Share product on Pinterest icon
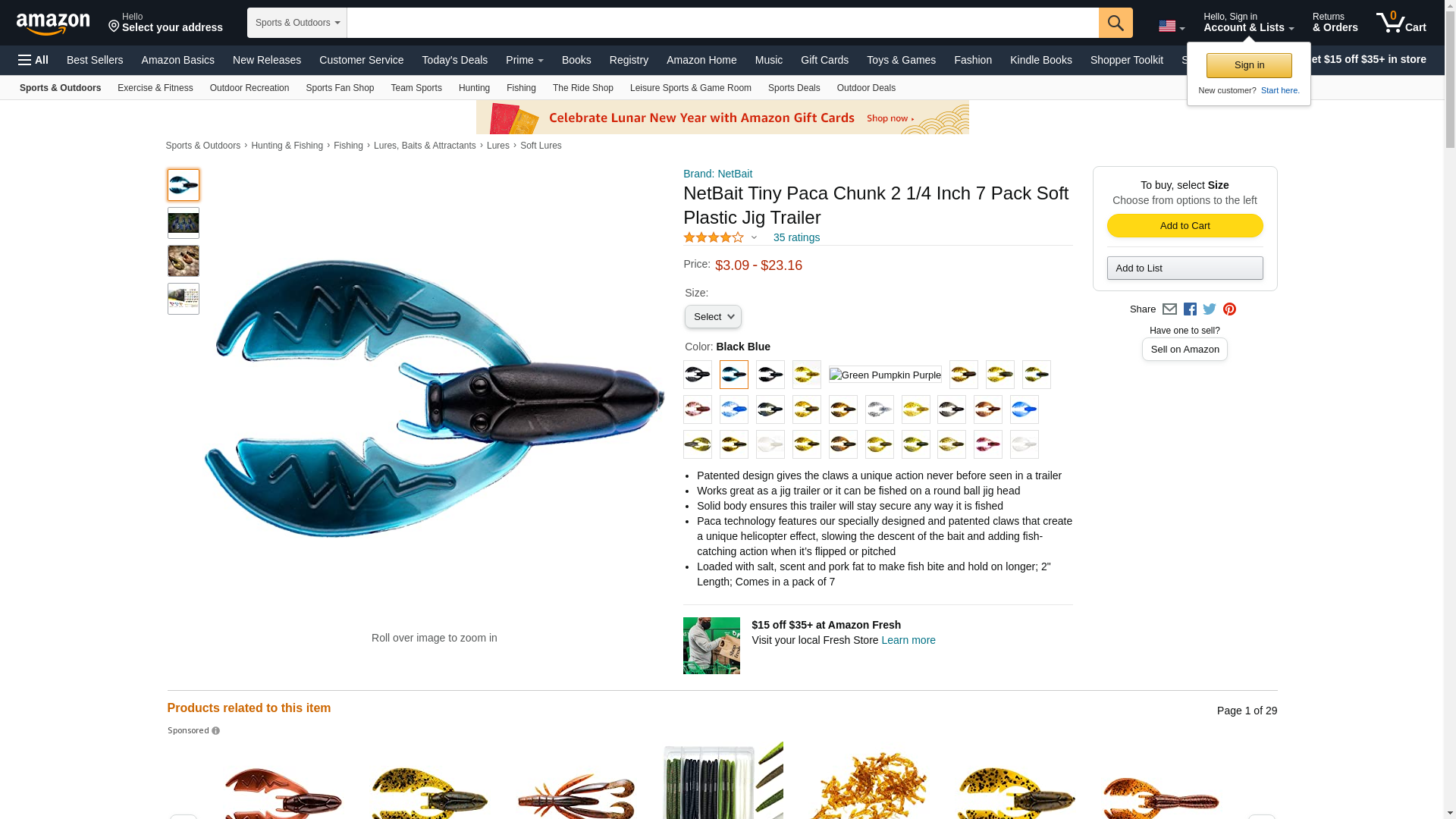This screenshot has width=1456, height=819. (1229, 309)
